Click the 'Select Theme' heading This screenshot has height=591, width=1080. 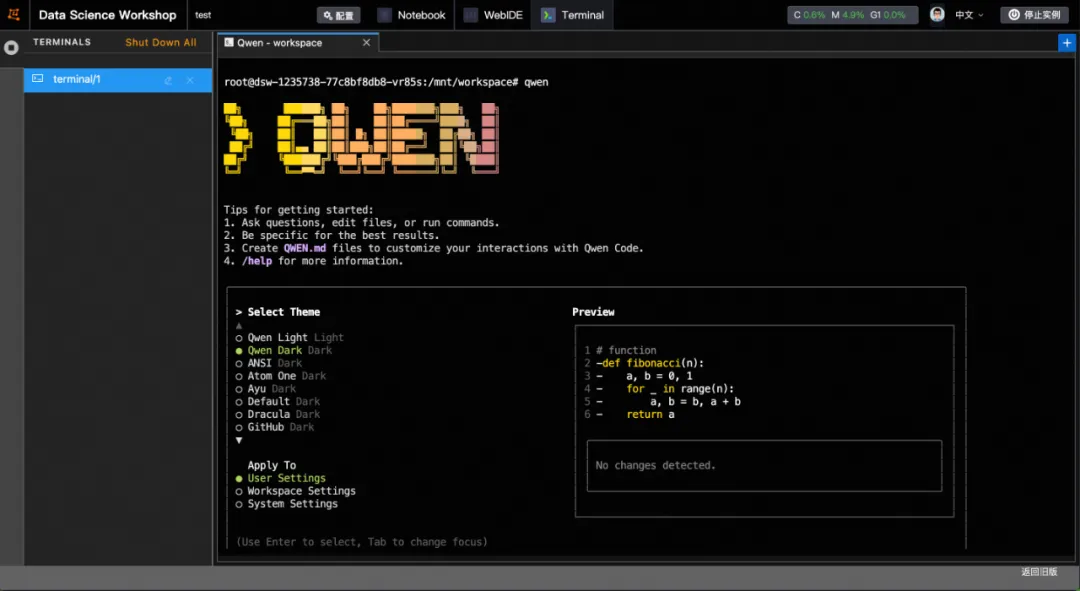click(x=284, y=312)
